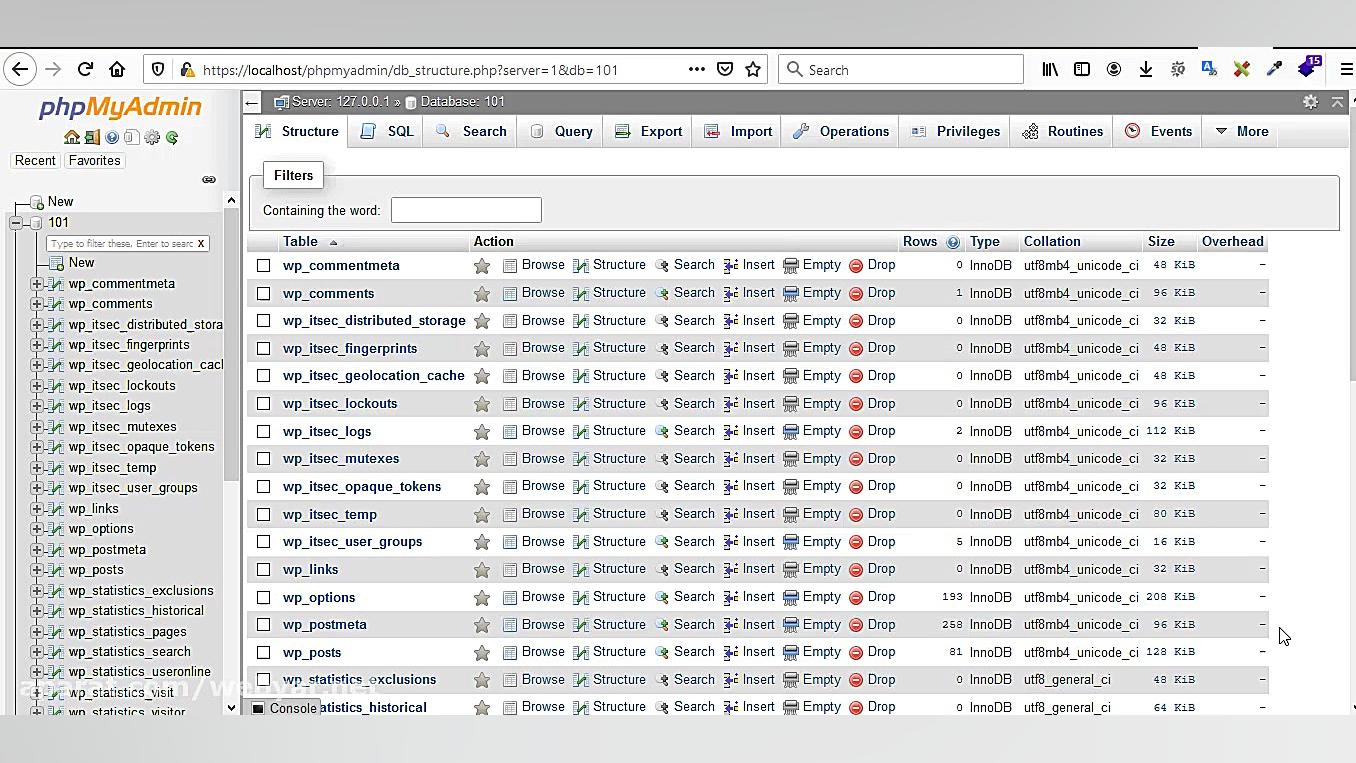Screen dimensions: 1356x763
Task: Bookmark this page with the star icon
Action: coord(753,69)
